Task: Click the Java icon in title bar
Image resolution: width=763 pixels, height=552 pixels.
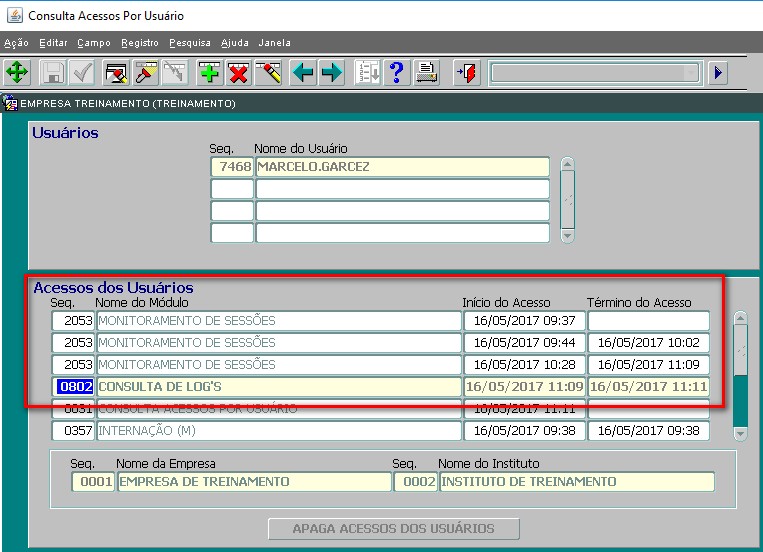Action: click(x=15, y=15)
